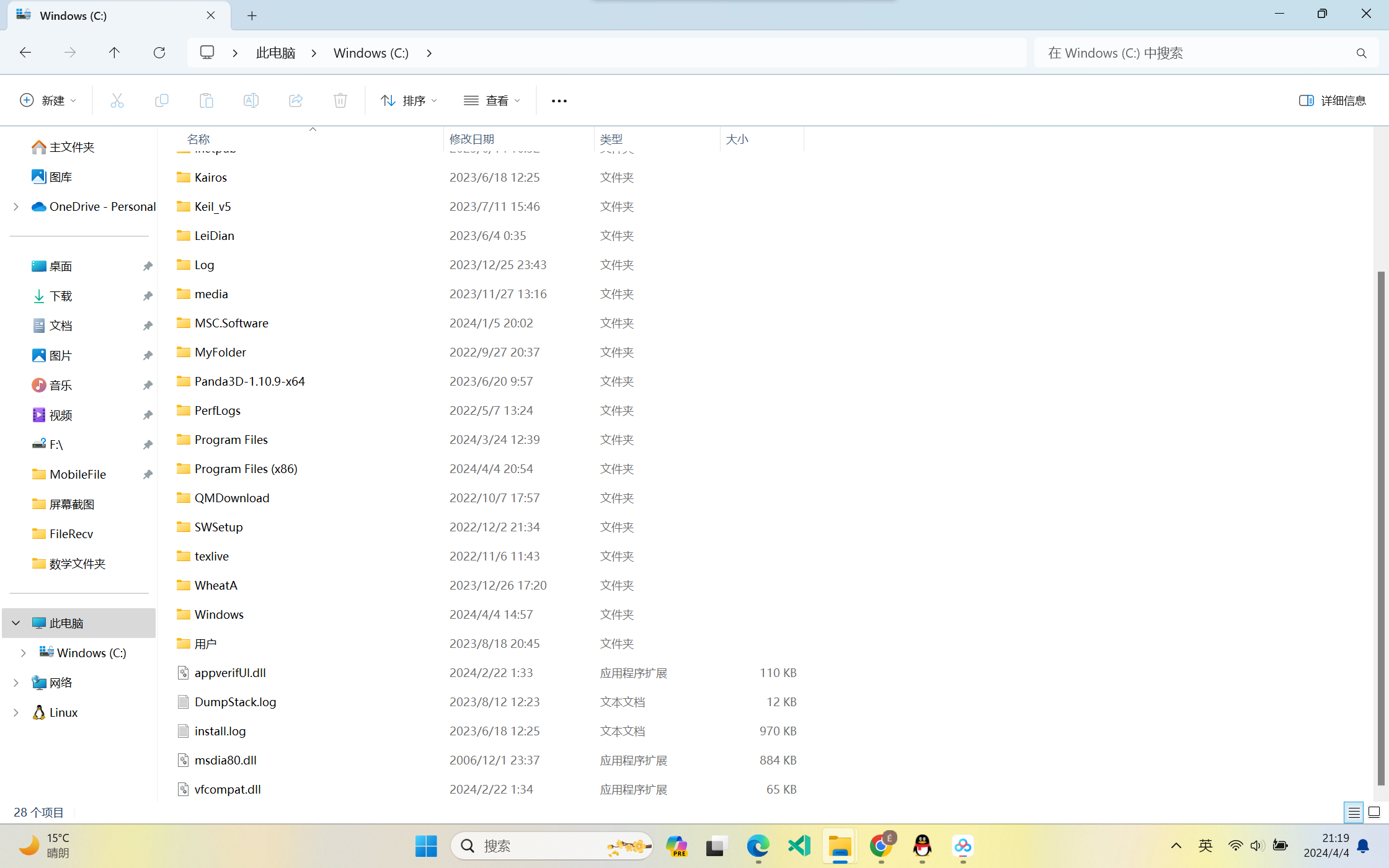Toggle pin on 桌面 quick access item
Viewport: 1389px width, 868px height.
(x=148, y=267)
